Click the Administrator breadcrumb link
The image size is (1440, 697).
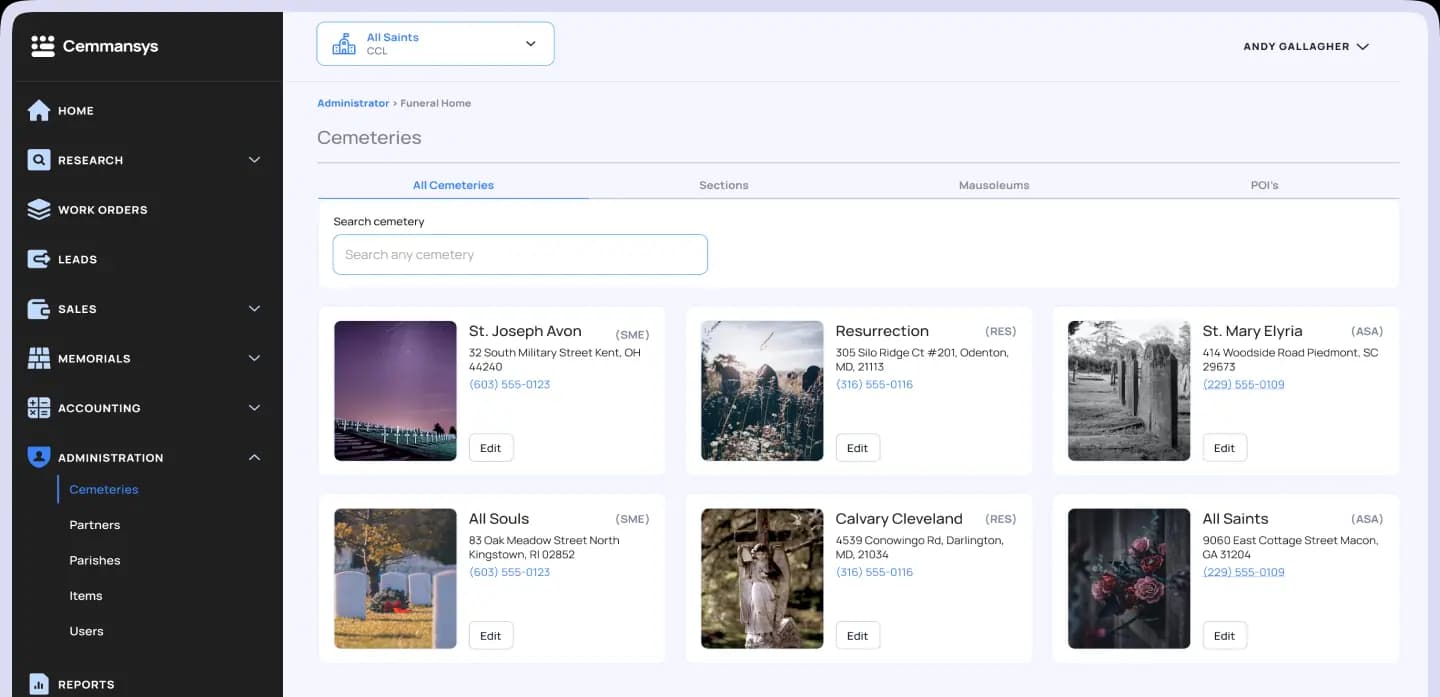353,103
